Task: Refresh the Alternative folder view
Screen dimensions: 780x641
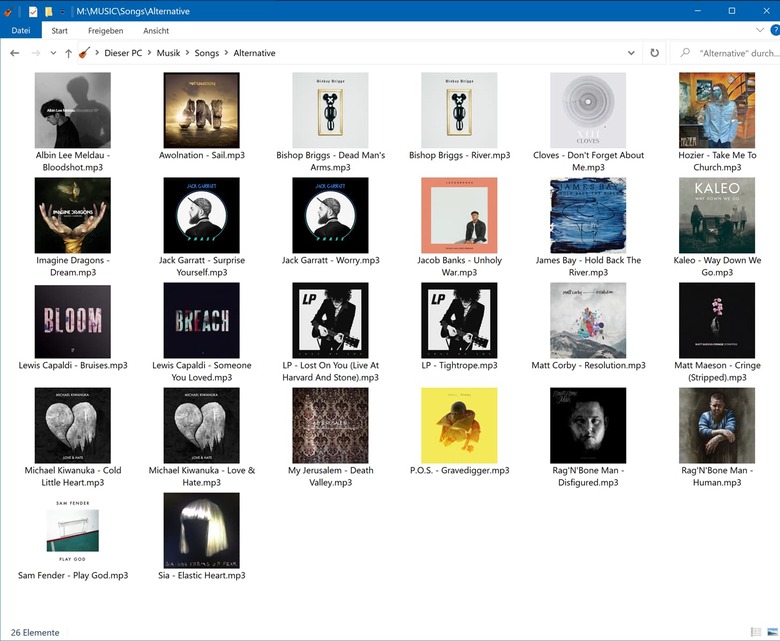Action: tap(655, 53)
